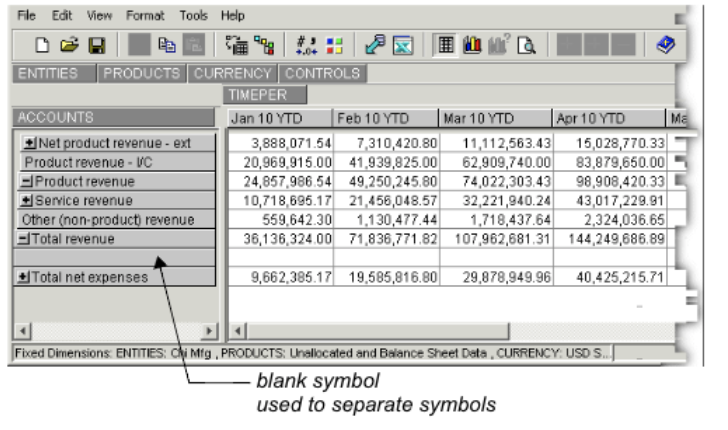Click the Save disk icon
The width and height of the screenshot is (728, 430).
(96, 45)
